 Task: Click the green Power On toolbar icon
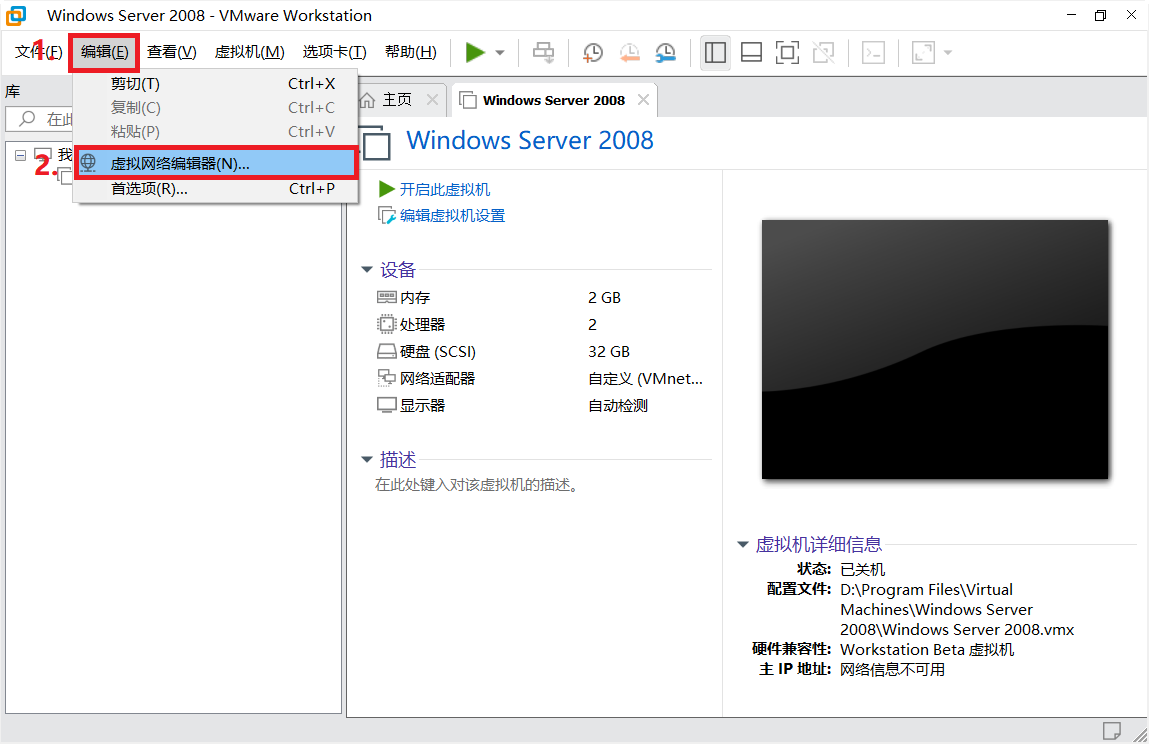[477, 52]
